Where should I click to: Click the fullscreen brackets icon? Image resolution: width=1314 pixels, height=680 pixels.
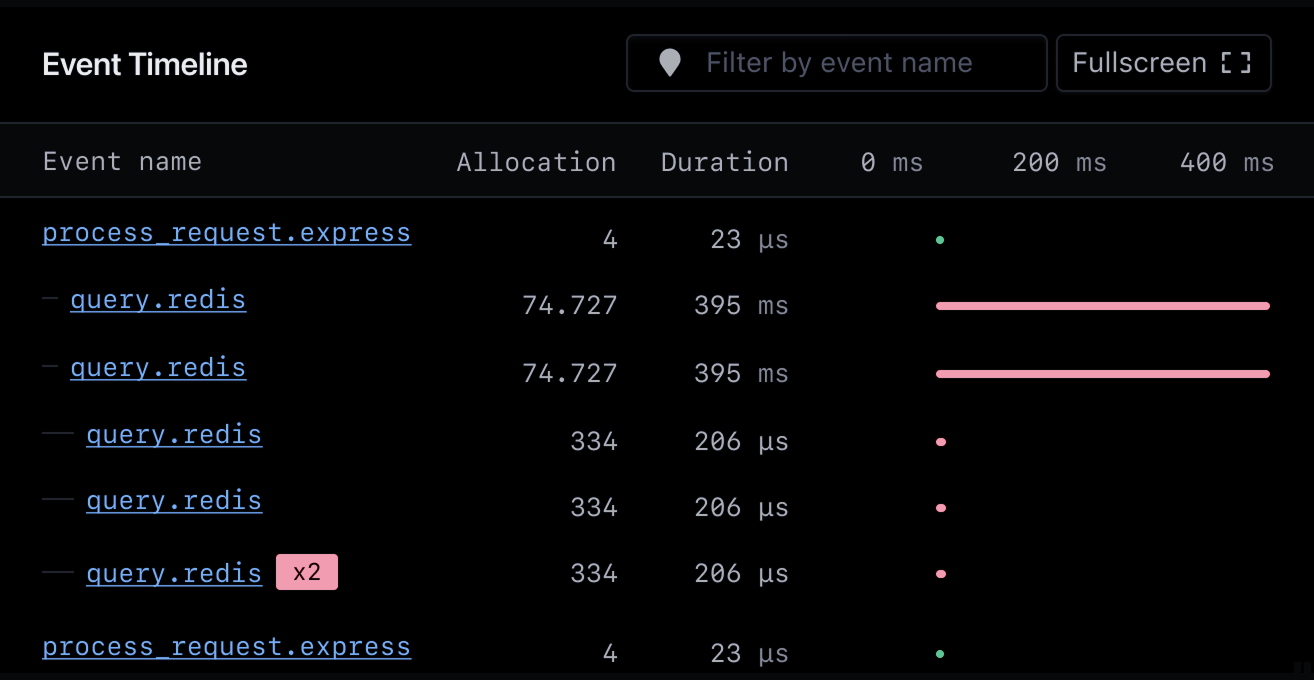pos(1236,63)
